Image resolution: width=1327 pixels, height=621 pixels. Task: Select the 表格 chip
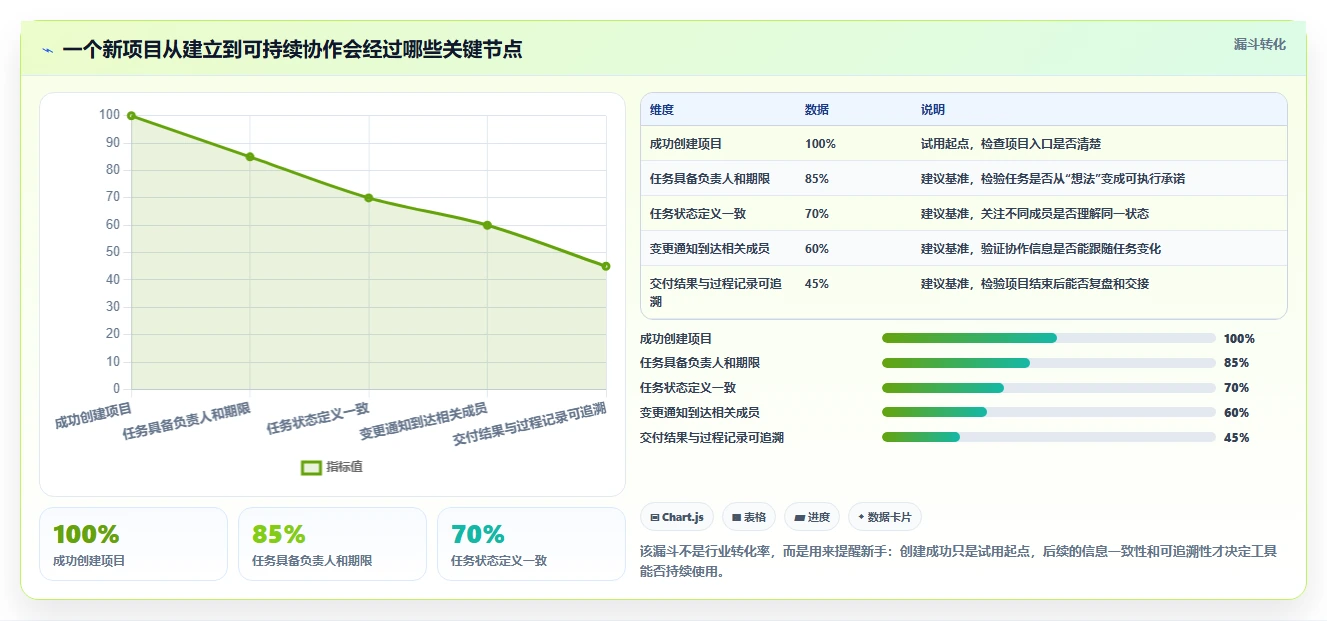click(749, 517)
